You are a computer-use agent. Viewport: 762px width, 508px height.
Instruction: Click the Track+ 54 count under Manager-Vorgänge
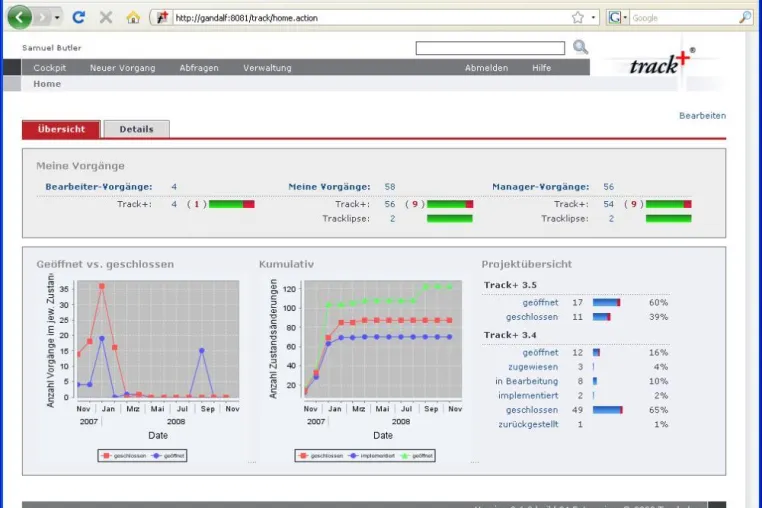click(x=608, y=204)
